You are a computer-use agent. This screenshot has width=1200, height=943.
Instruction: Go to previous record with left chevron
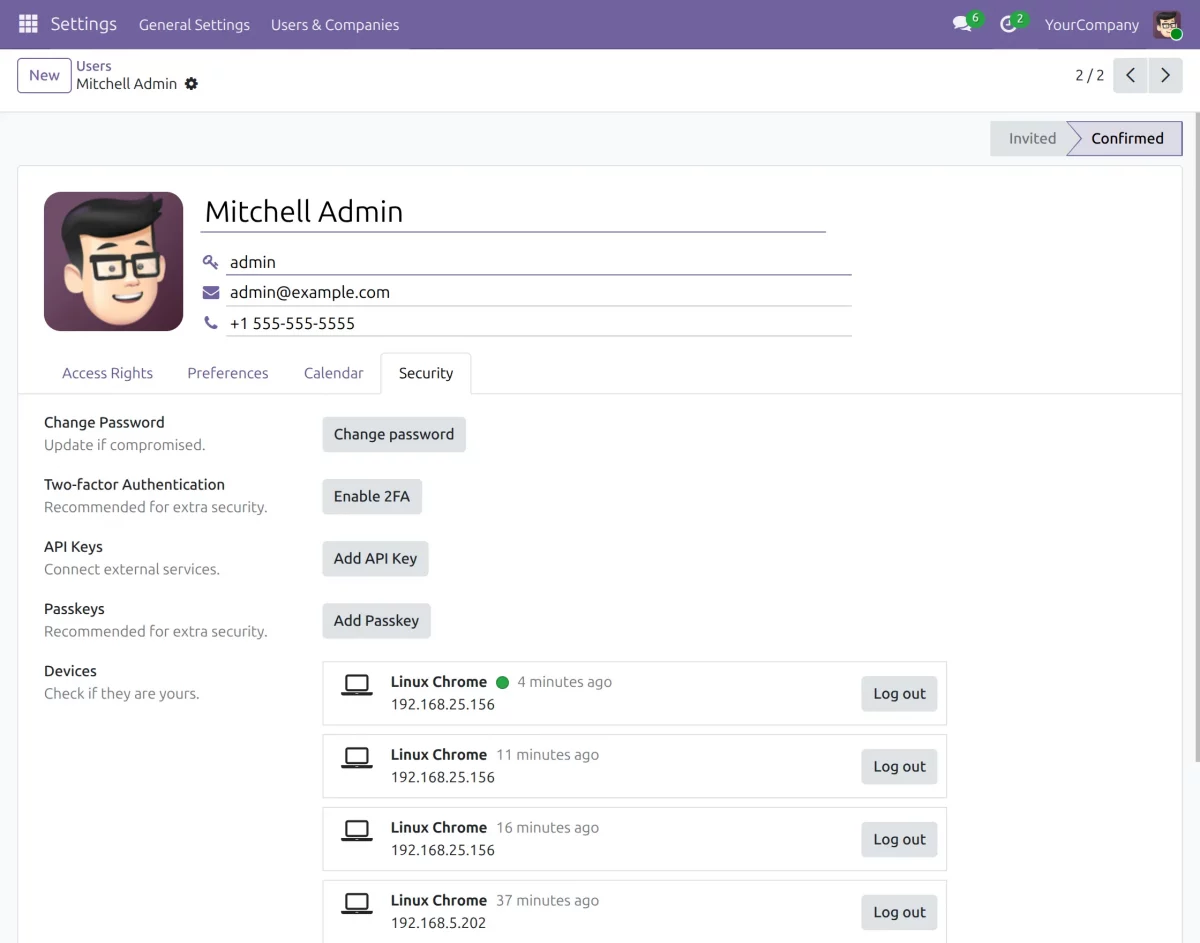click(1130, 75)
